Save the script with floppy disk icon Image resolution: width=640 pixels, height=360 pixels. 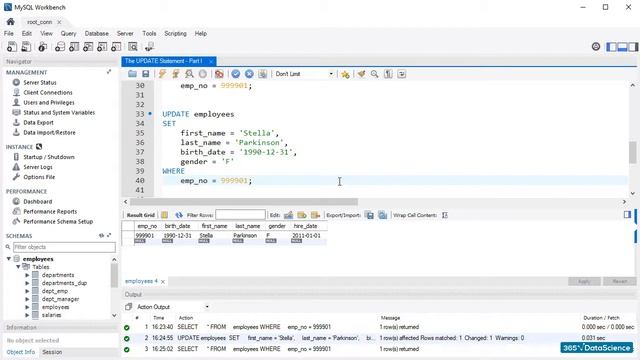pos(145,74)
